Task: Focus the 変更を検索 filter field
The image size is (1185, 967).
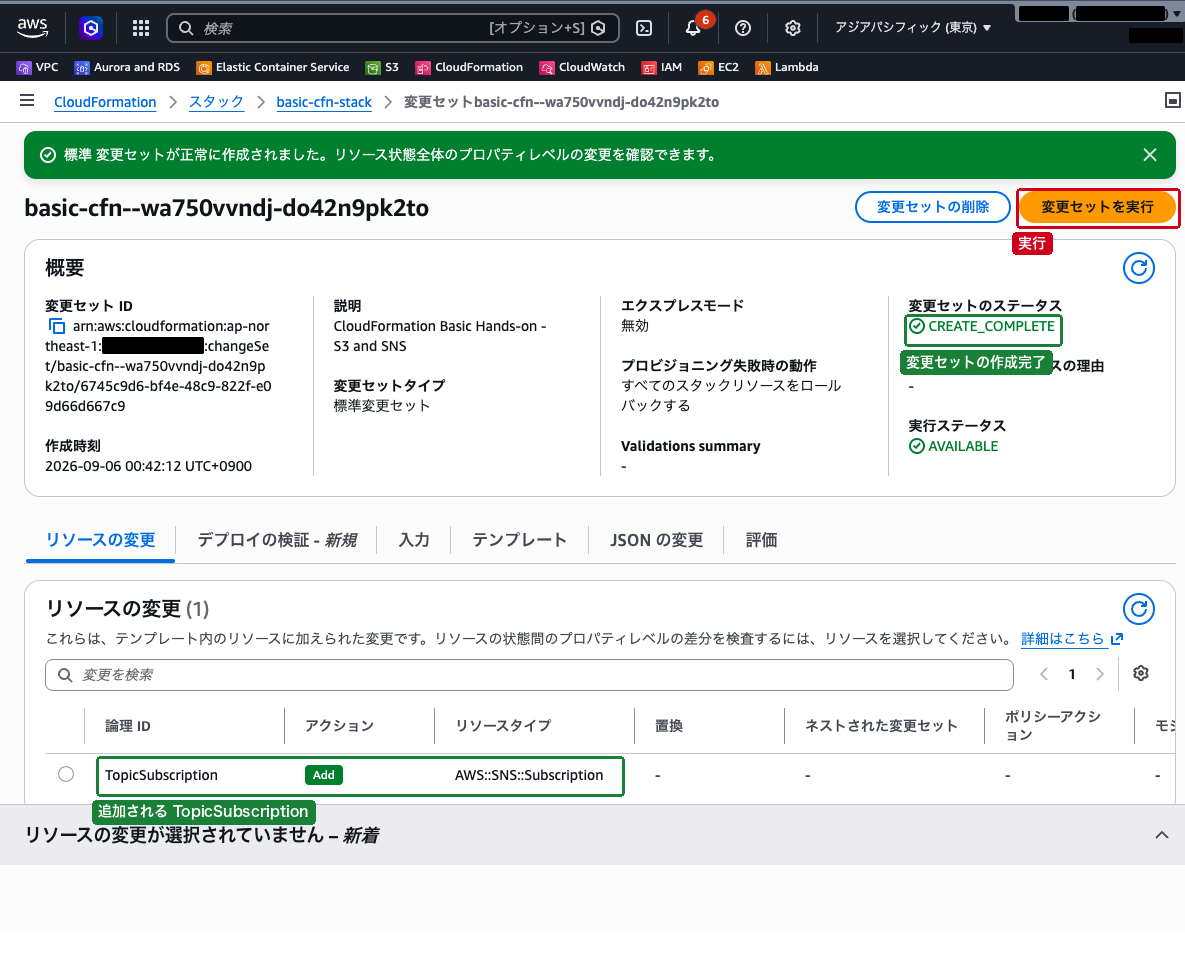Action: coord(529,675)
